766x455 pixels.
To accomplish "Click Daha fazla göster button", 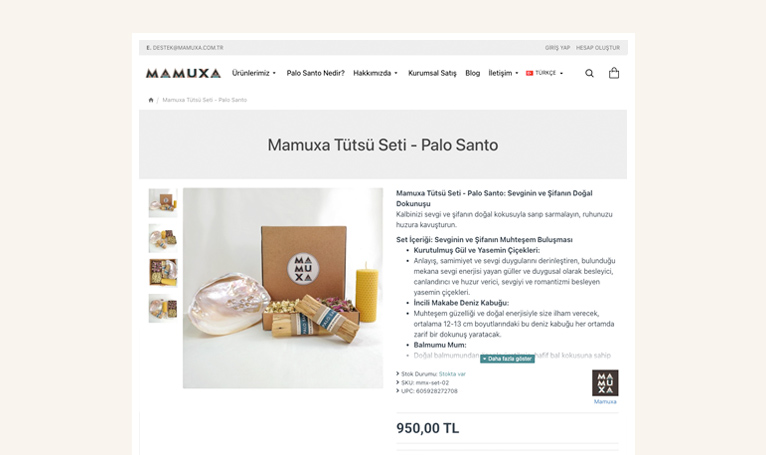I will pyautogui.click(x=507, y=359).
